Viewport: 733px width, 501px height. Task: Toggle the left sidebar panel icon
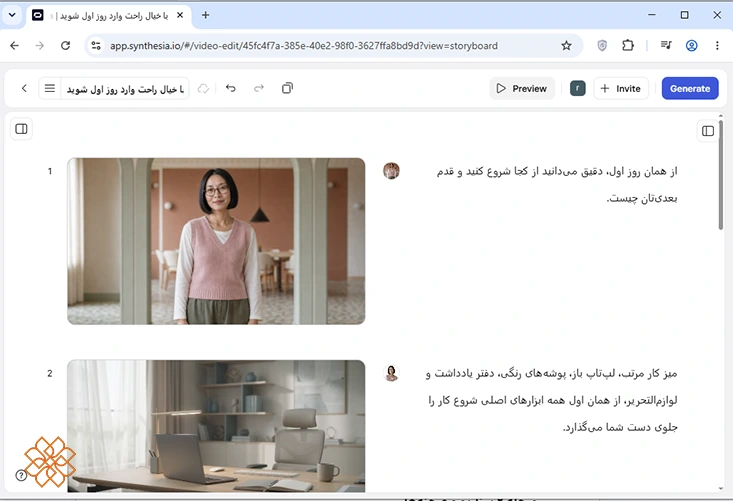coord(21,129)
